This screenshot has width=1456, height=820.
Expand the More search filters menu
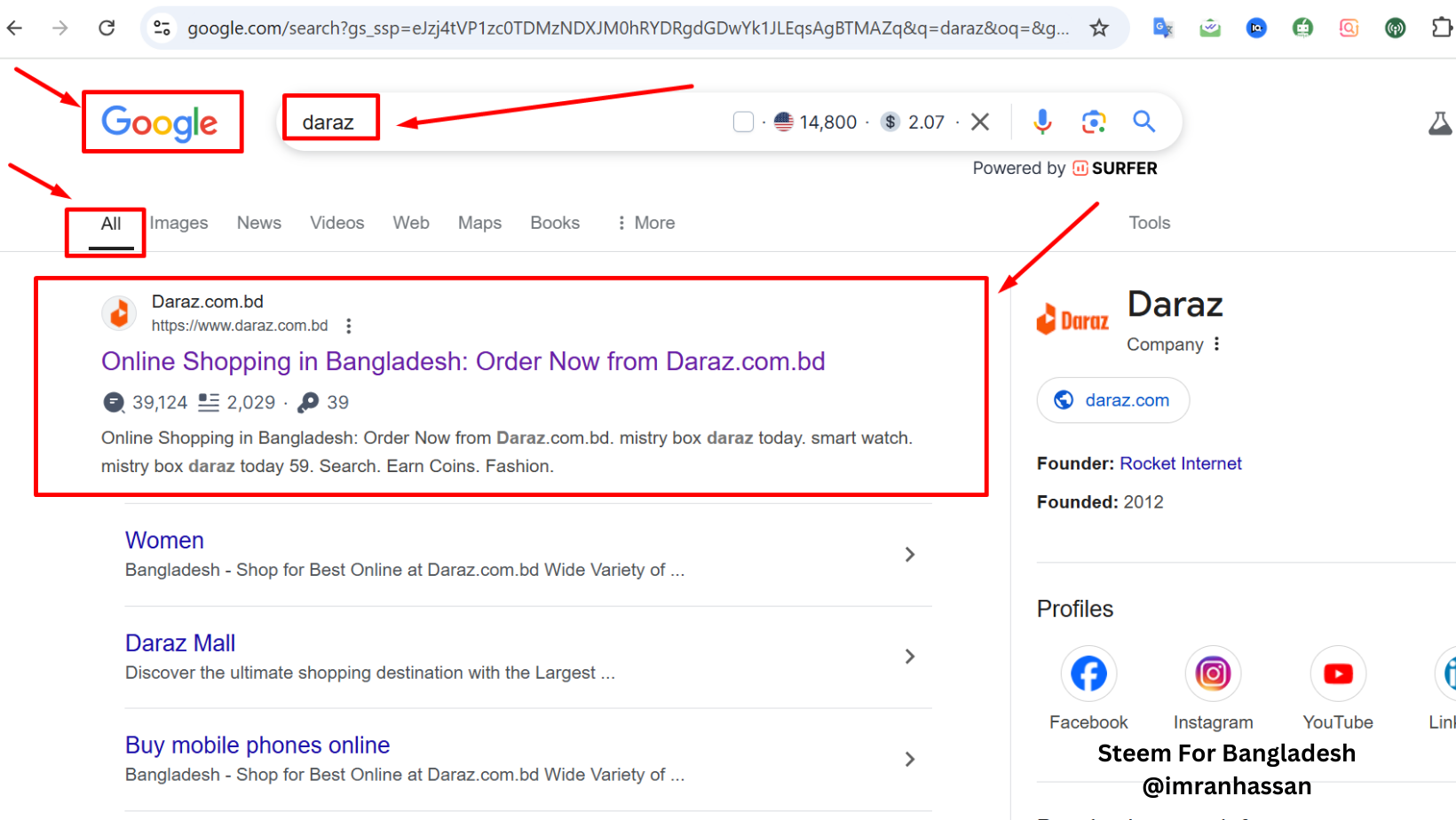coord(646,224)
